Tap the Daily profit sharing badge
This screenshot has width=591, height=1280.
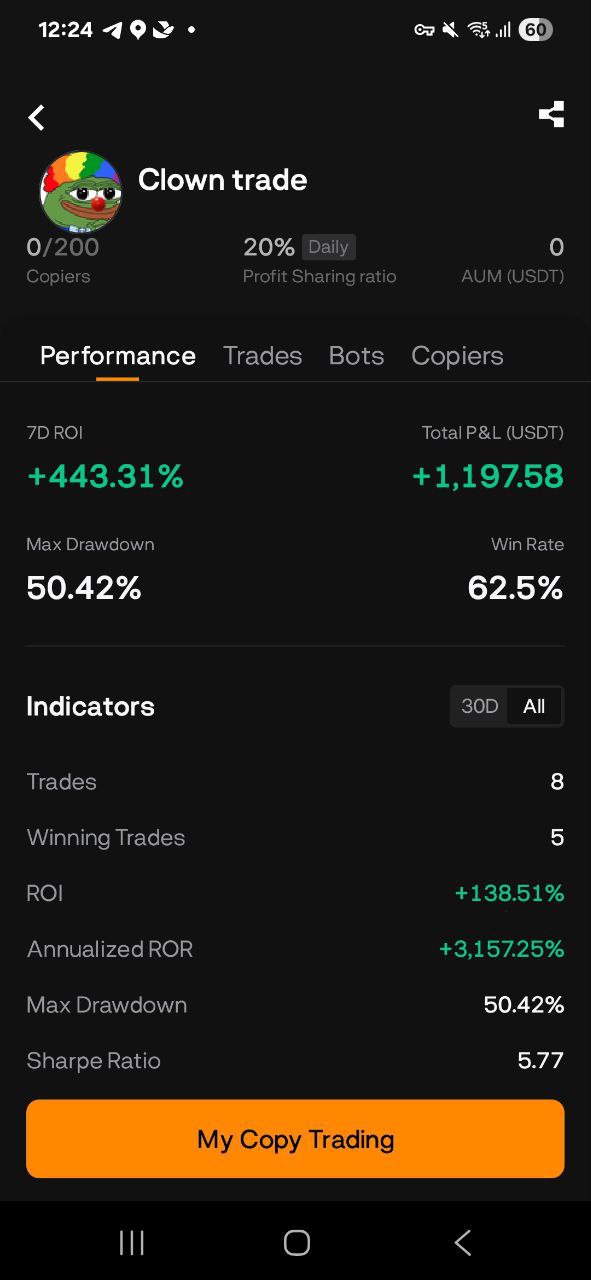[x=328, y=247]
